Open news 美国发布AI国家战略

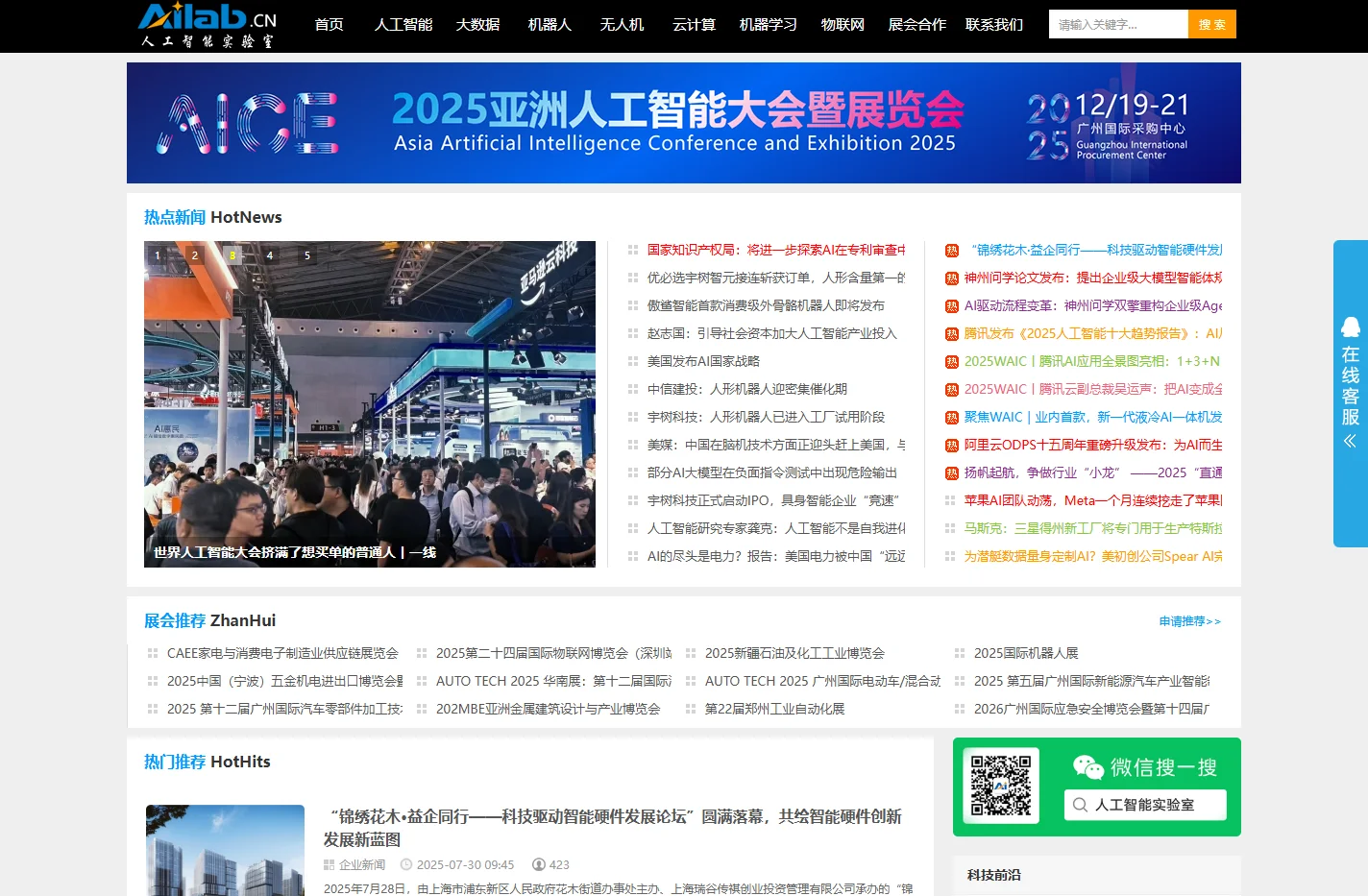point(703,361)
